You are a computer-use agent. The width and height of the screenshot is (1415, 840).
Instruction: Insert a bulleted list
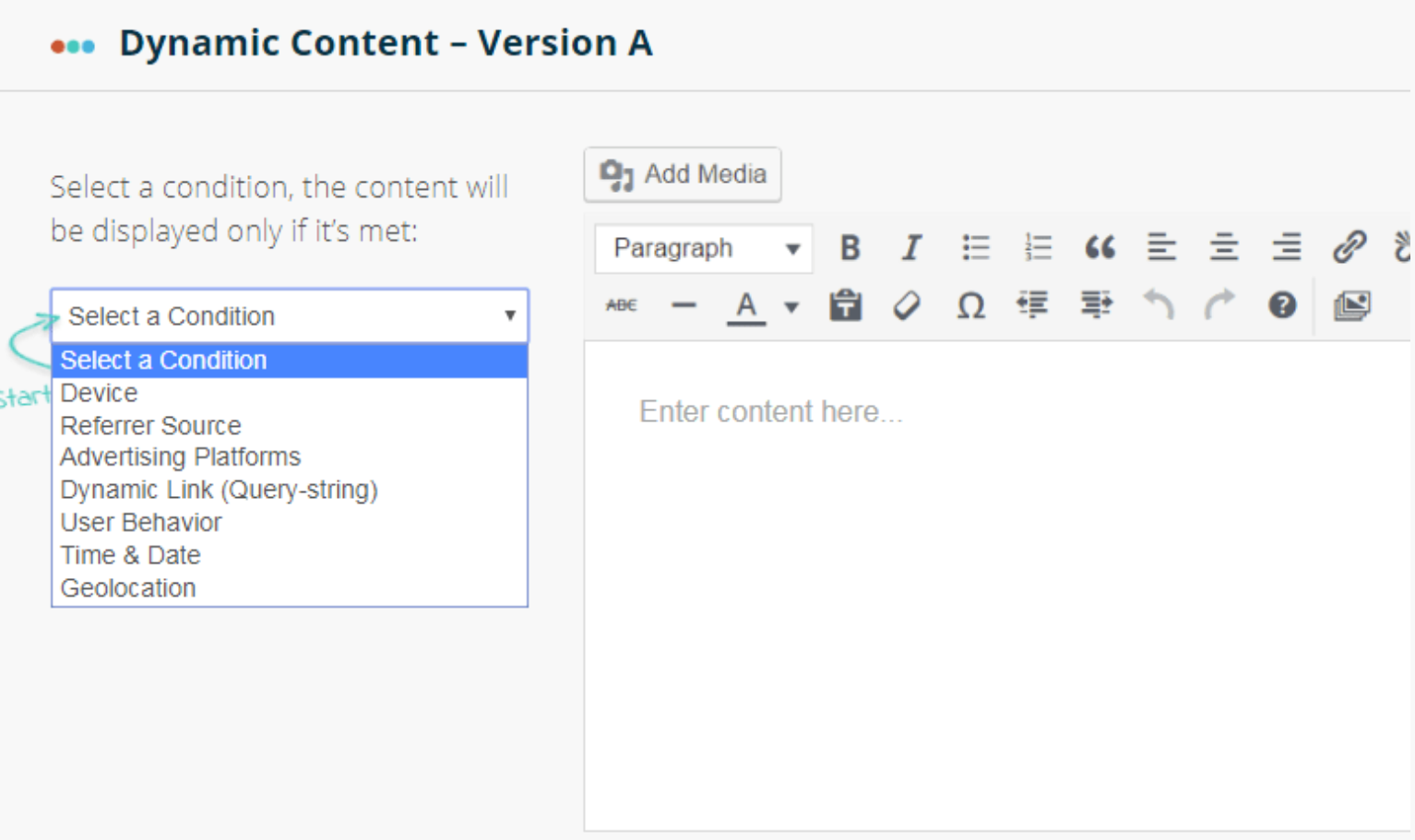pyautogui.click(x=975, y=248)
